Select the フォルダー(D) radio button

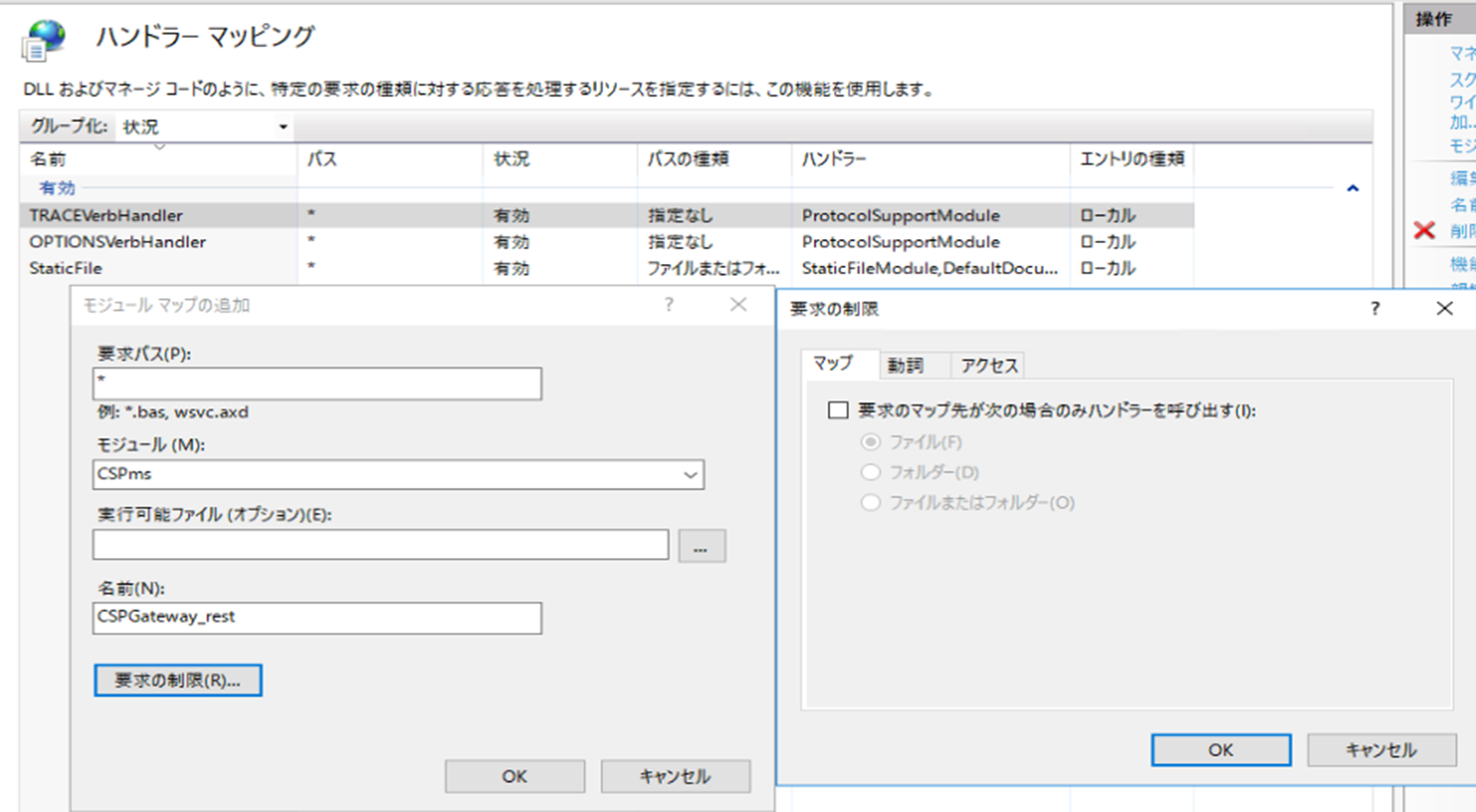(871, 472)
